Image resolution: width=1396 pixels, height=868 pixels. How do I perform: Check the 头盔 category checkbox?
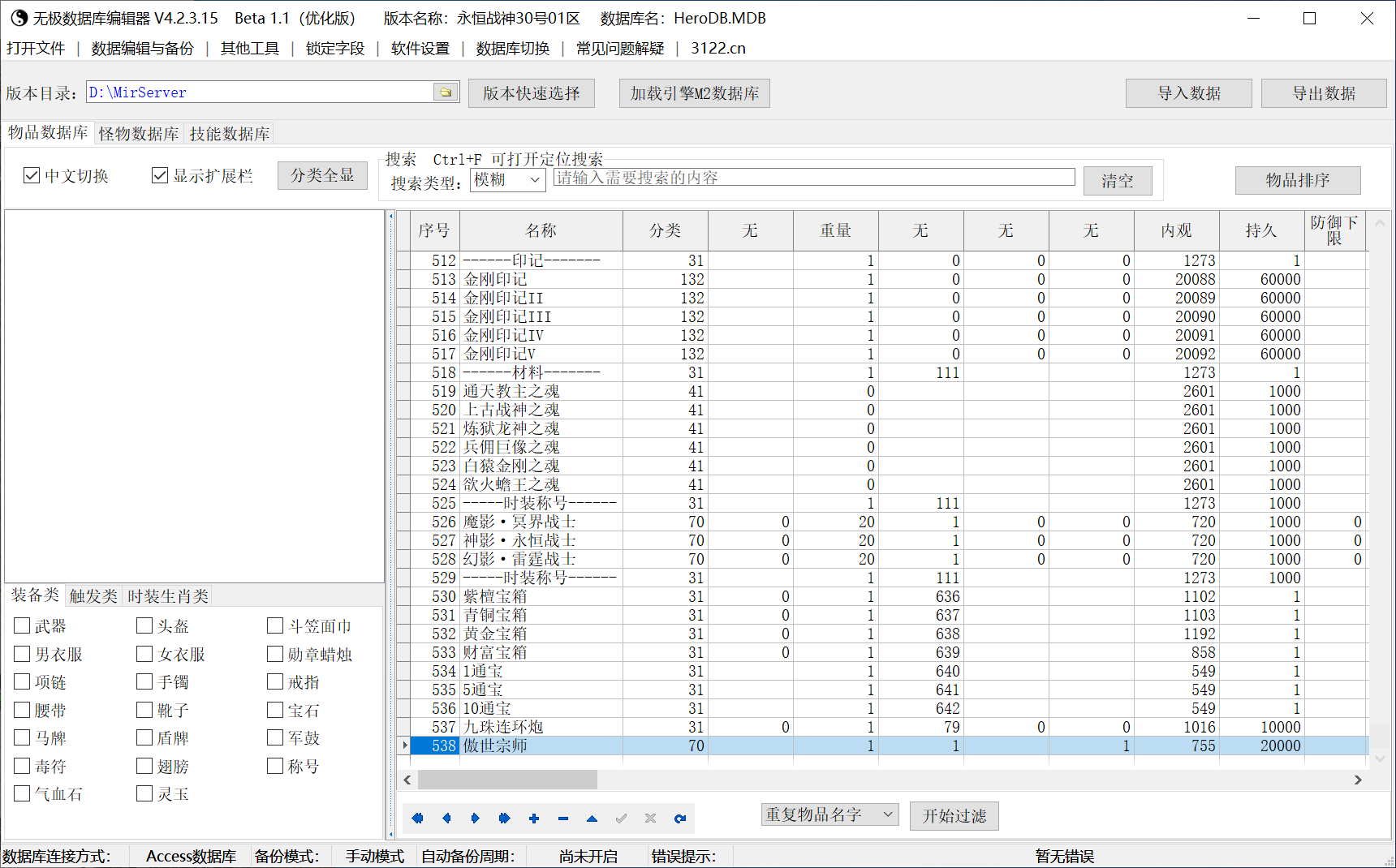click(144, 625)
